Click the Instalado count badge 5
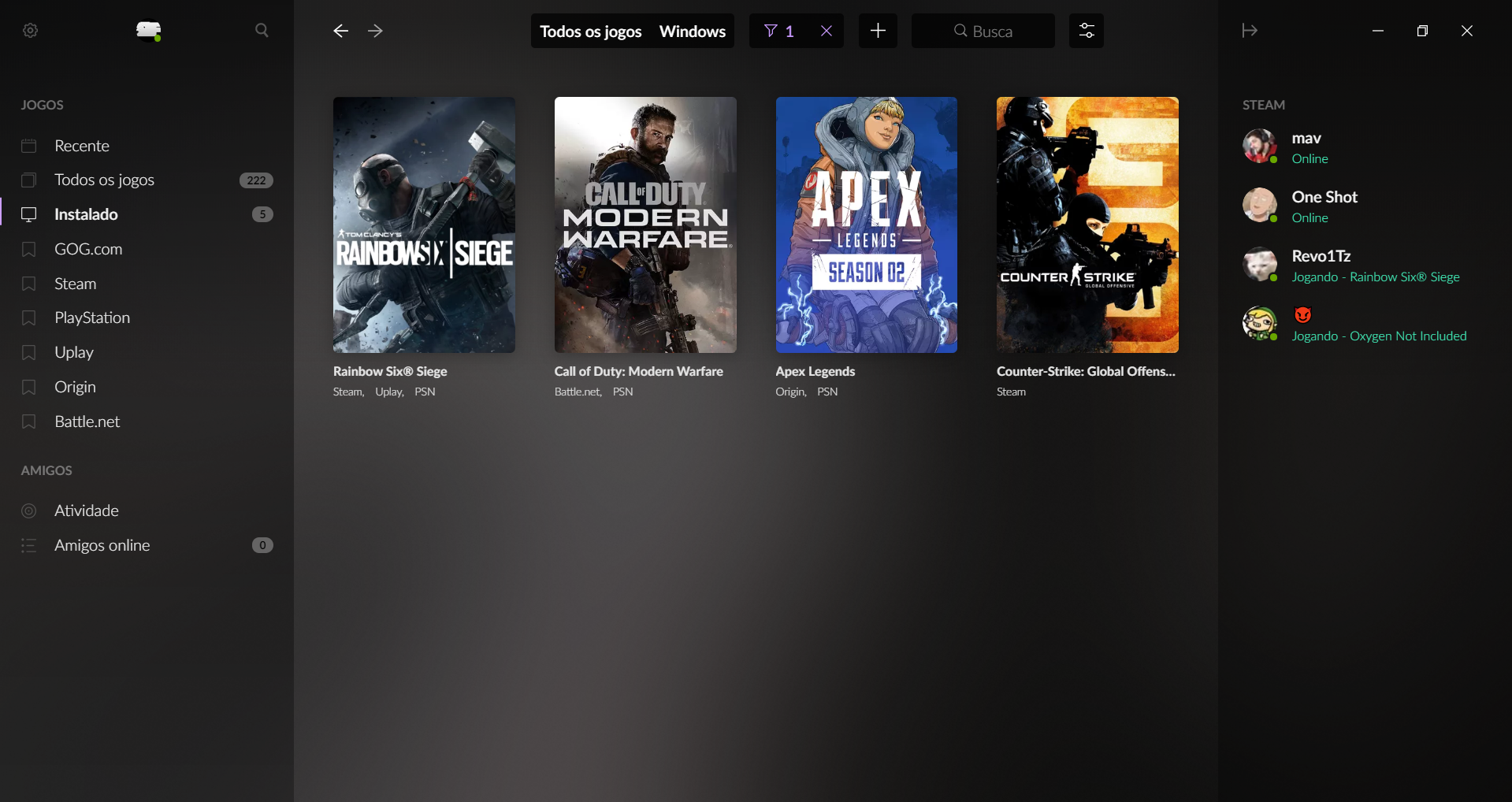Screen dimensions: 1512x802 (262, 214)
